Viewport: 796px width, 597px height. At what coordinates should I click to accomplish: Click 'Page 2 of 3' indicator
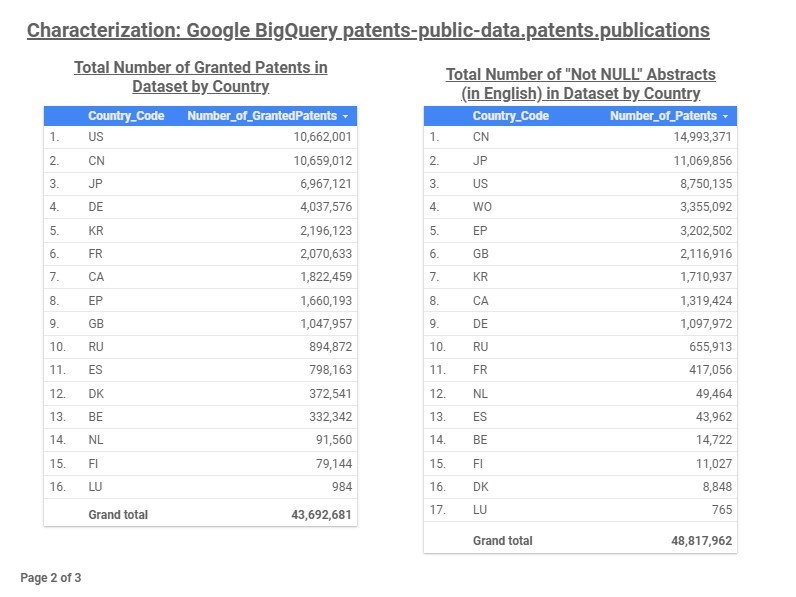pyautogui.click(x=51, y=578)
